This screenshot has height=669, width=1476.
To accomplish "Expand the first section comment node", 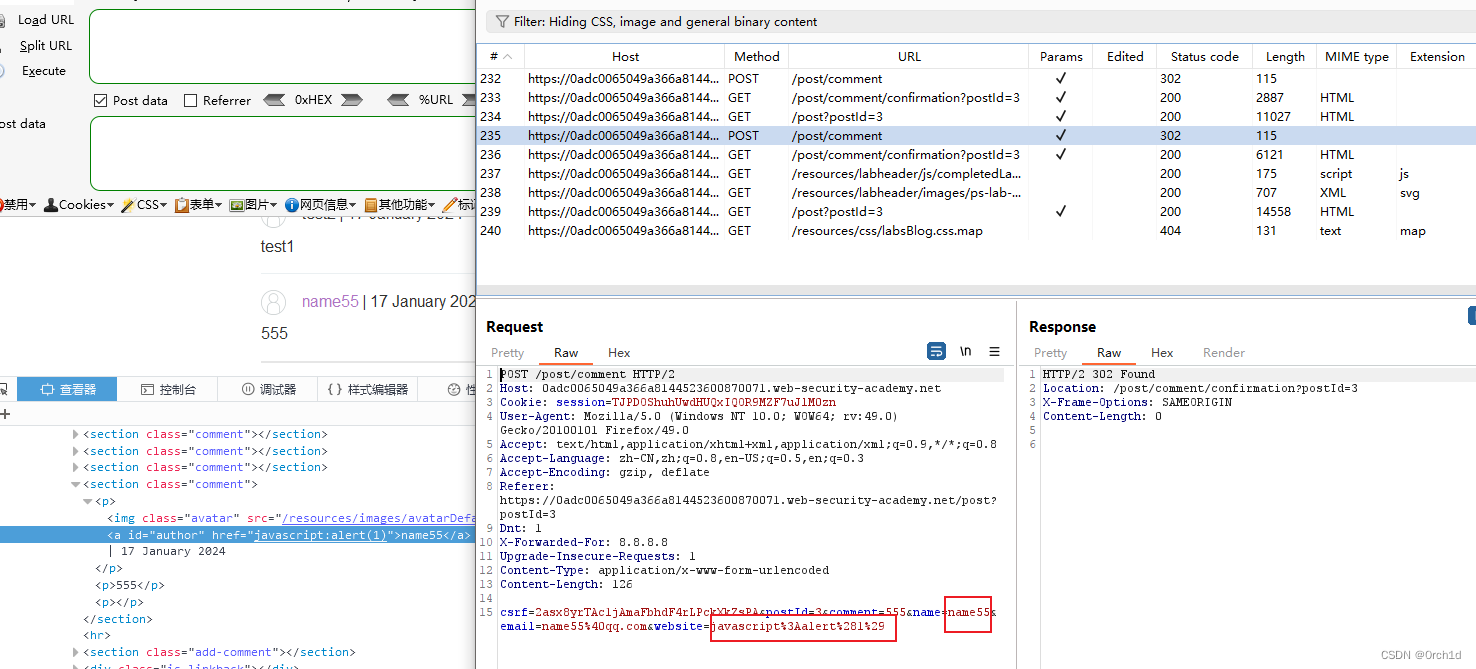I will click(76, 434).
